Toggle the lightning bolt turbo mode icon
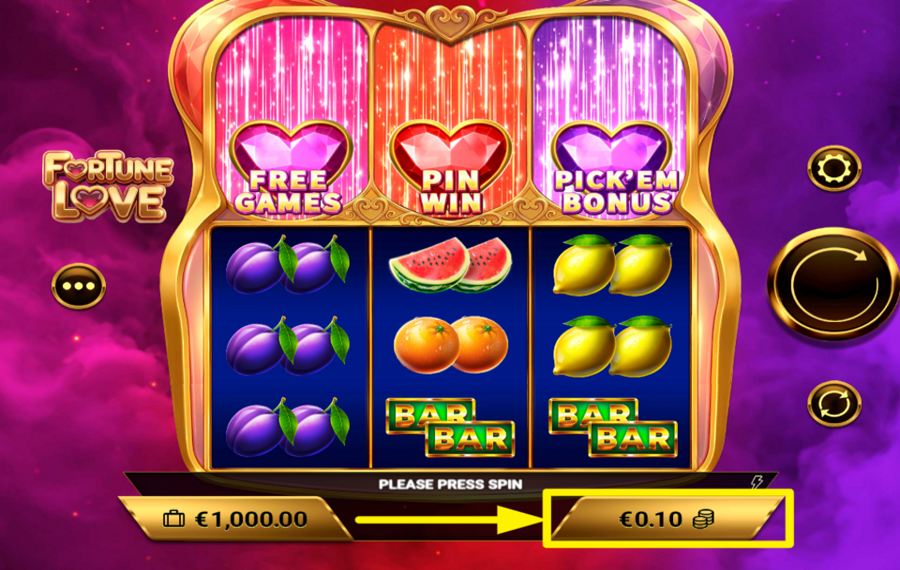900x570 pixels. click(757, 482)
